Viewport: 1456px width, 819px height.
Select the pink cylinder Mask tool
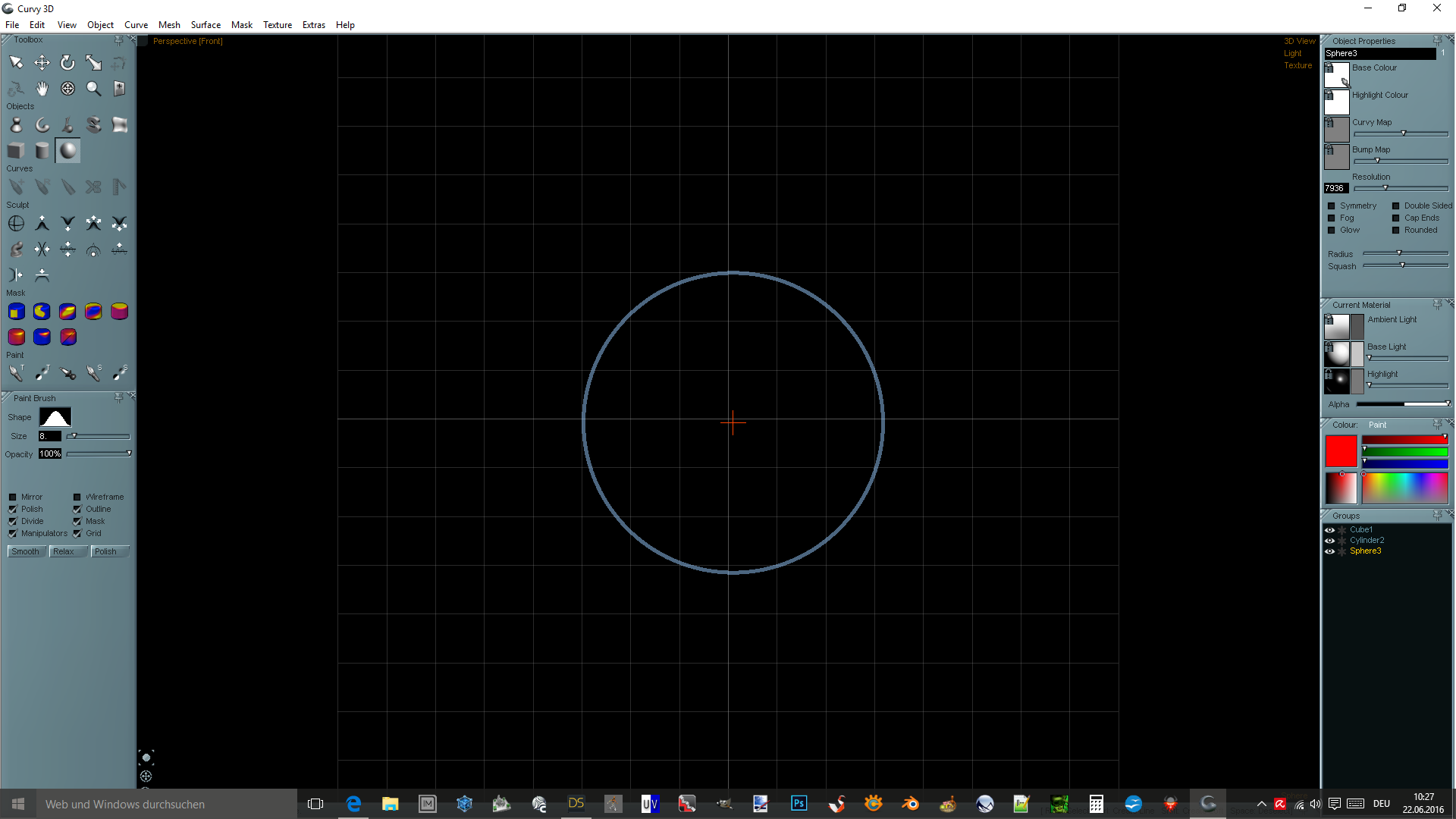click(119, 312)
